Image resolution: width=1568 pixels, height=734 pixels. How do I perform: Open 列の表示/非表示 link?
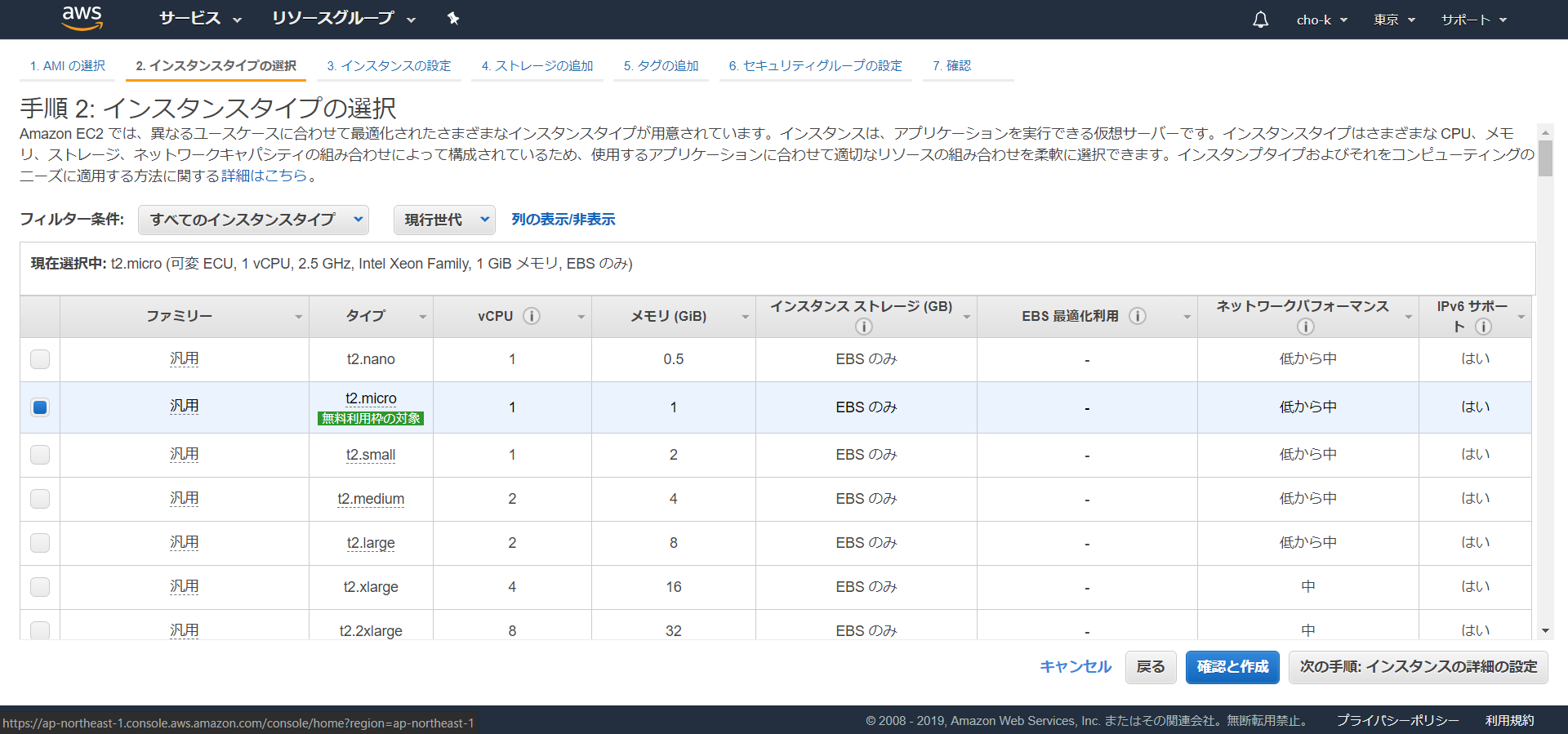[x=563, y=220]
